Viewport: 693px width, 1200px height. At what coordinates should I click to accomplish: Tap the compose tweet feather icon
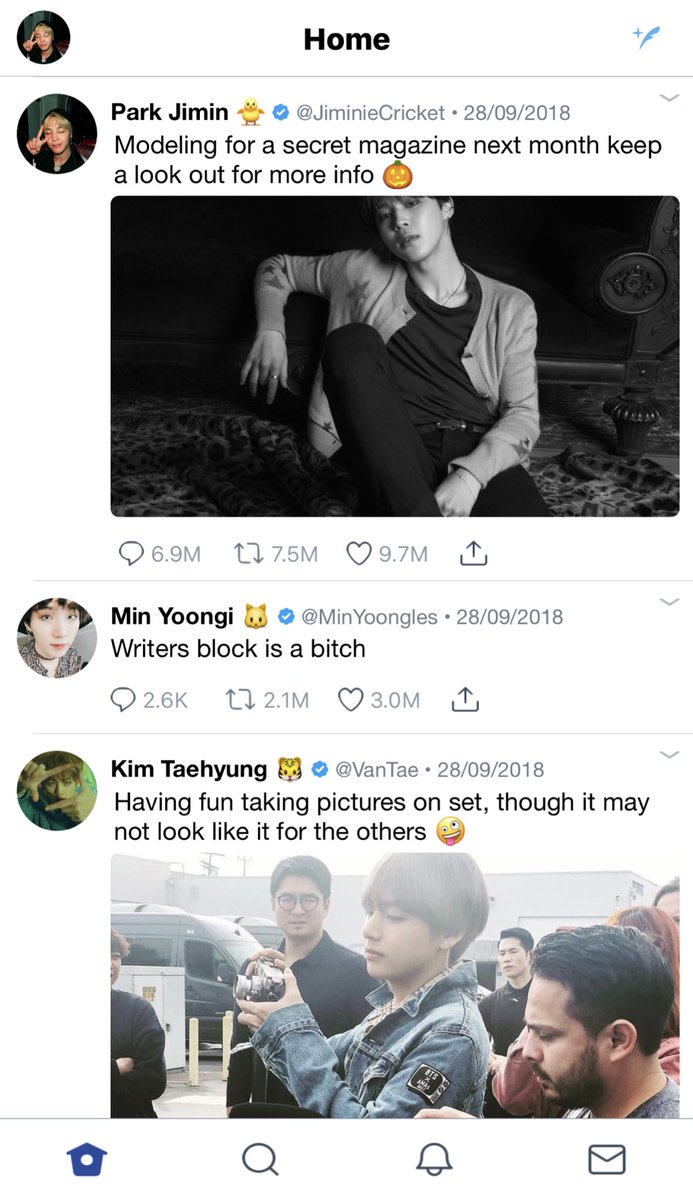click(647, 39)
